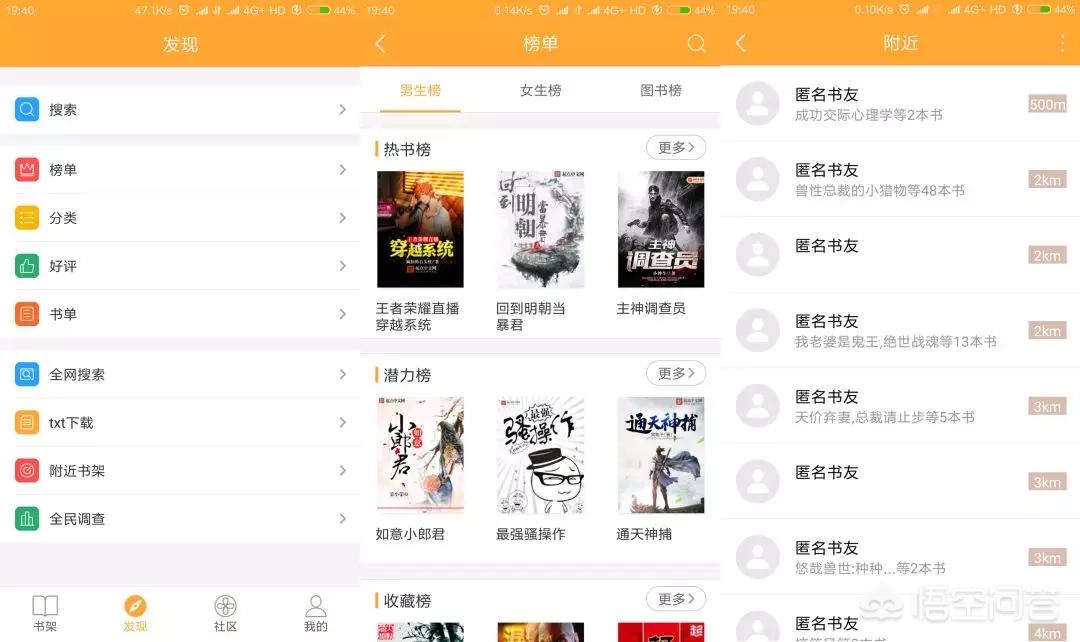This screenshot has height=642, width=1080.
Task: Tap the 500m distance badge
Action: coord(1047,104)
